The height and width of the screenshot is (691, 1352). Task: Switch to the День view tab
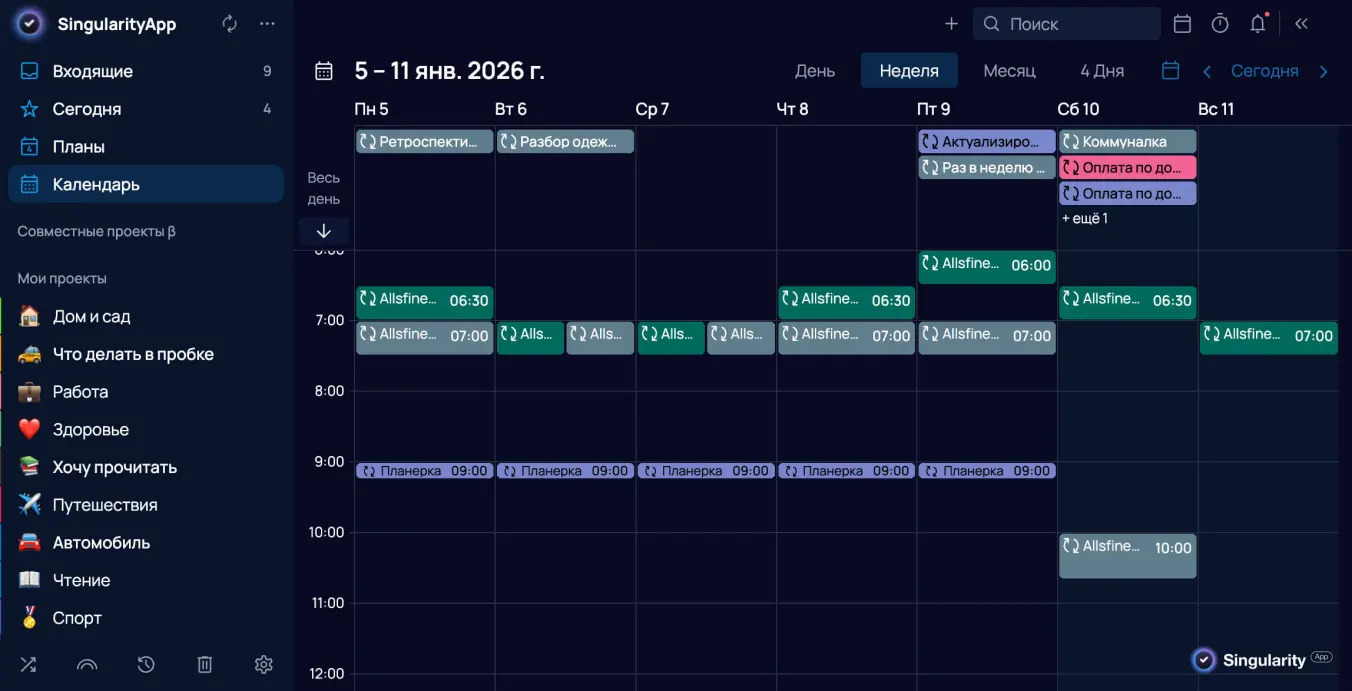(815, 70)
